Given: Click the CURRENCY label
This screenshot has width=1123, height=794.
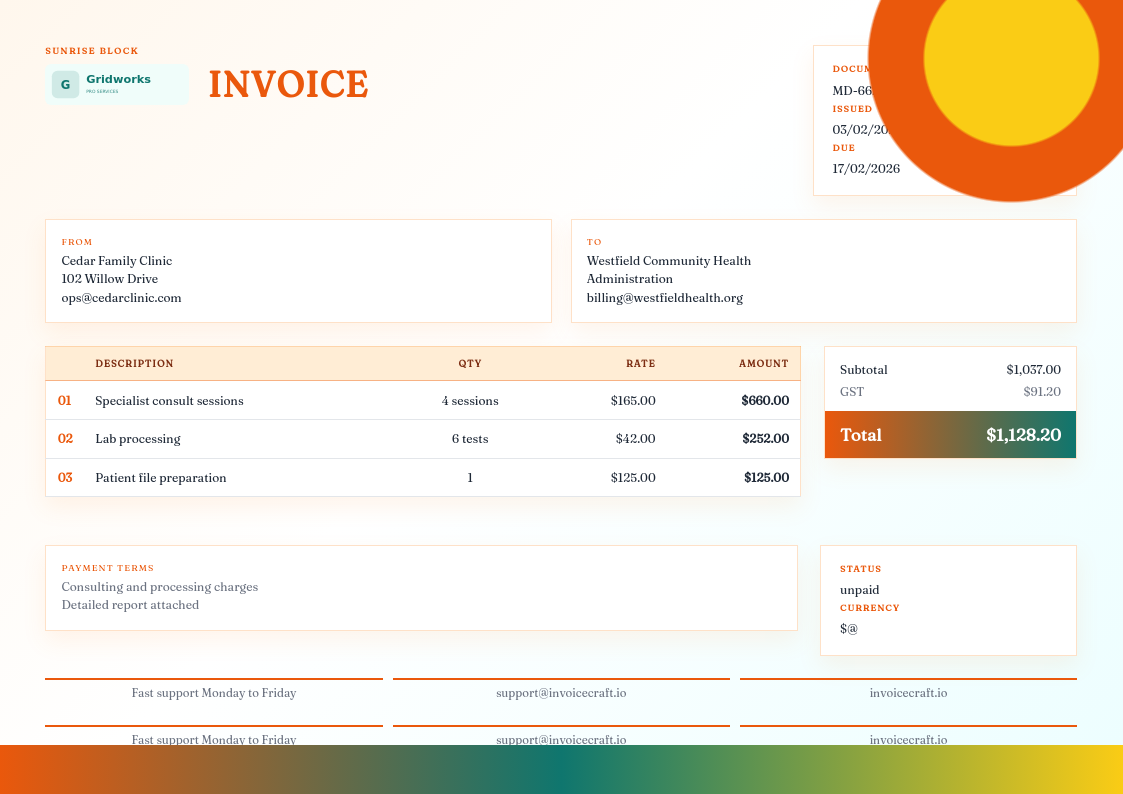Looking at the screenshot, I should [x=869, y=608].
